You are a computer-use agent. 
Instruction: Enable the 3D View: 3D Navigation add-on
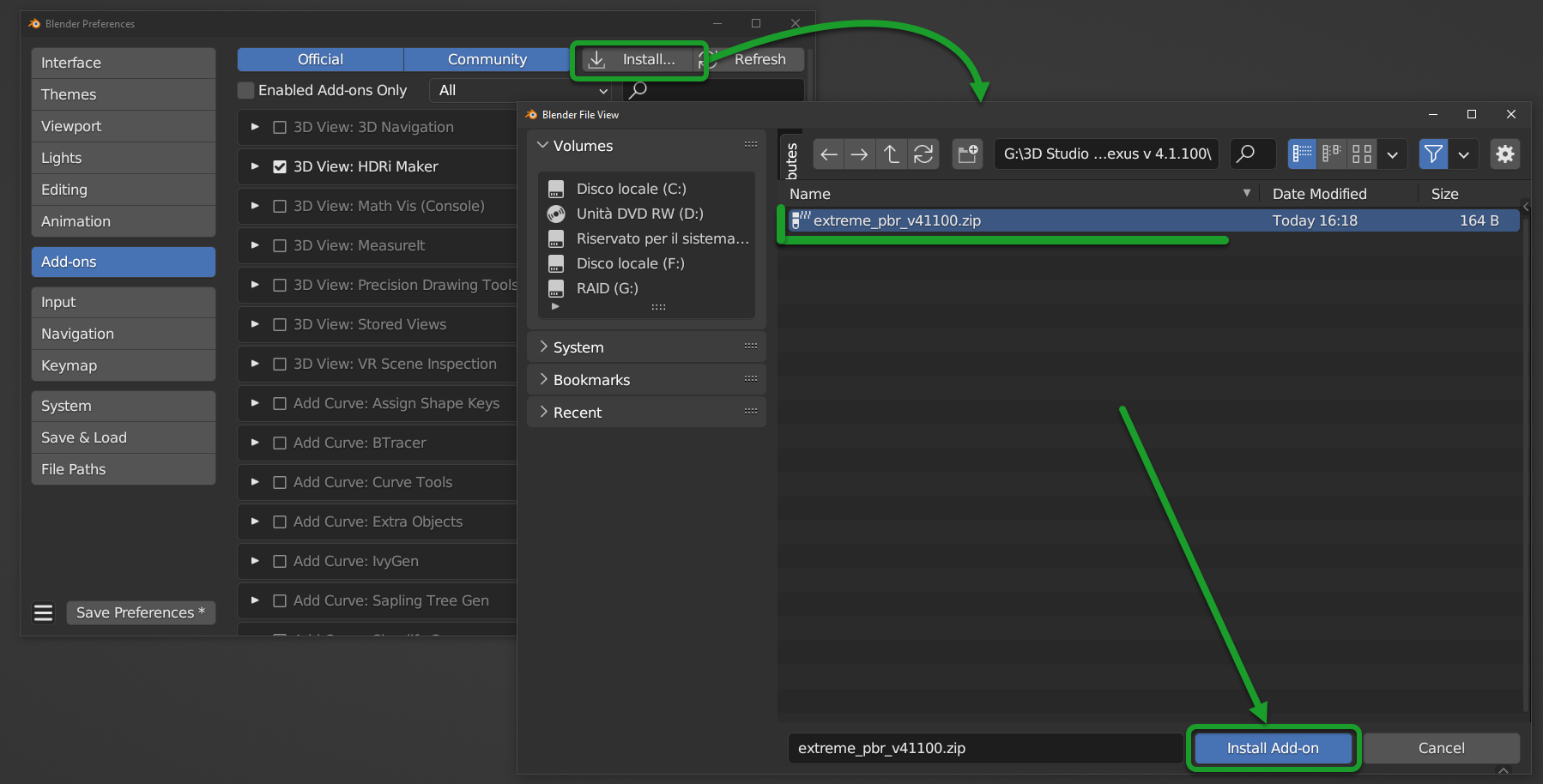[x=280, y=127]
